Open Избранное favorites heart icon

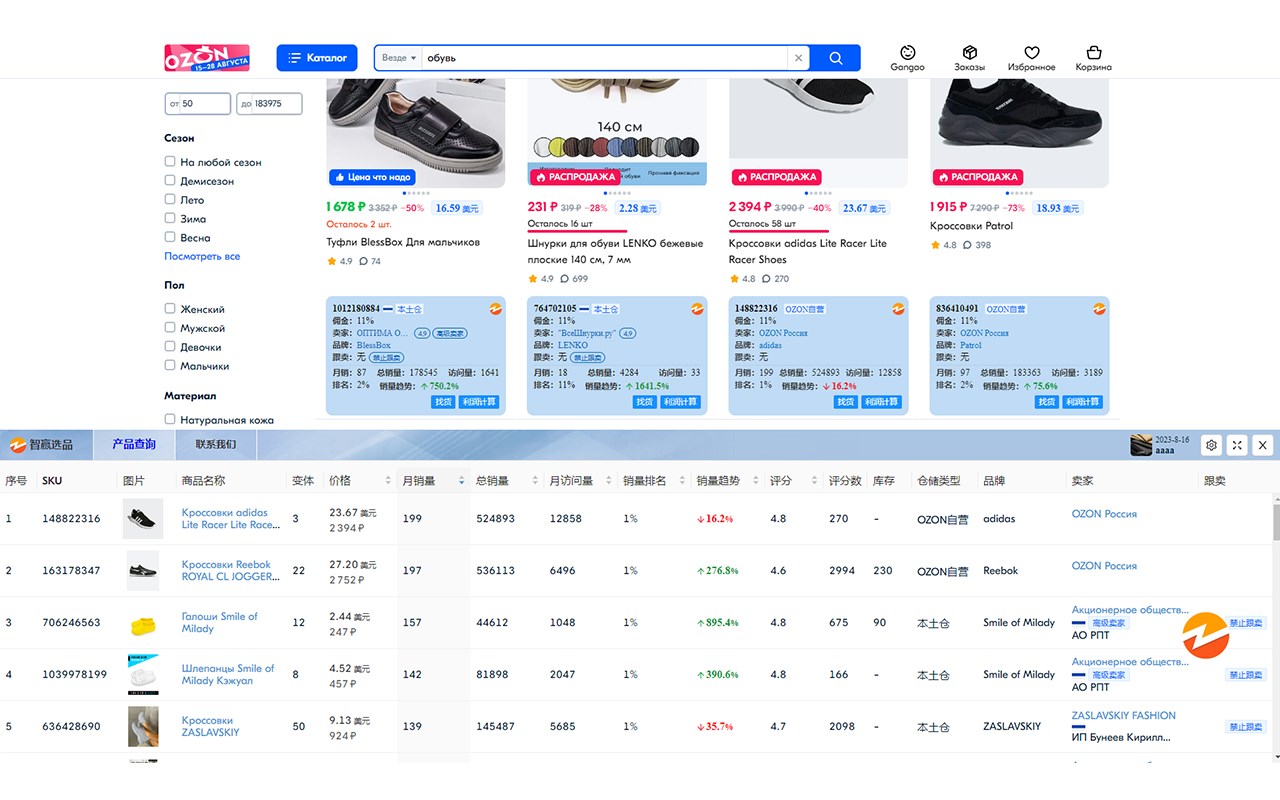[1031, 58]
